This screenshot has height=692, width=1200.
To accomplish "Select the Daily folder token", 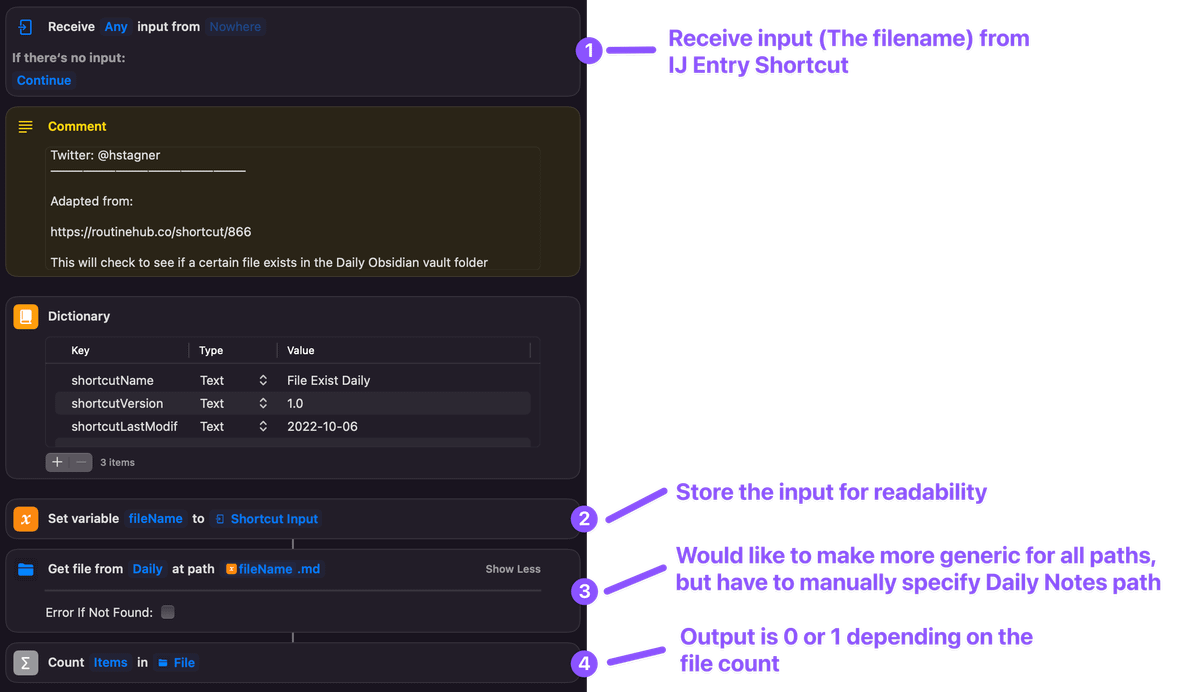I will pyautogui.click(x=147, y=569).
